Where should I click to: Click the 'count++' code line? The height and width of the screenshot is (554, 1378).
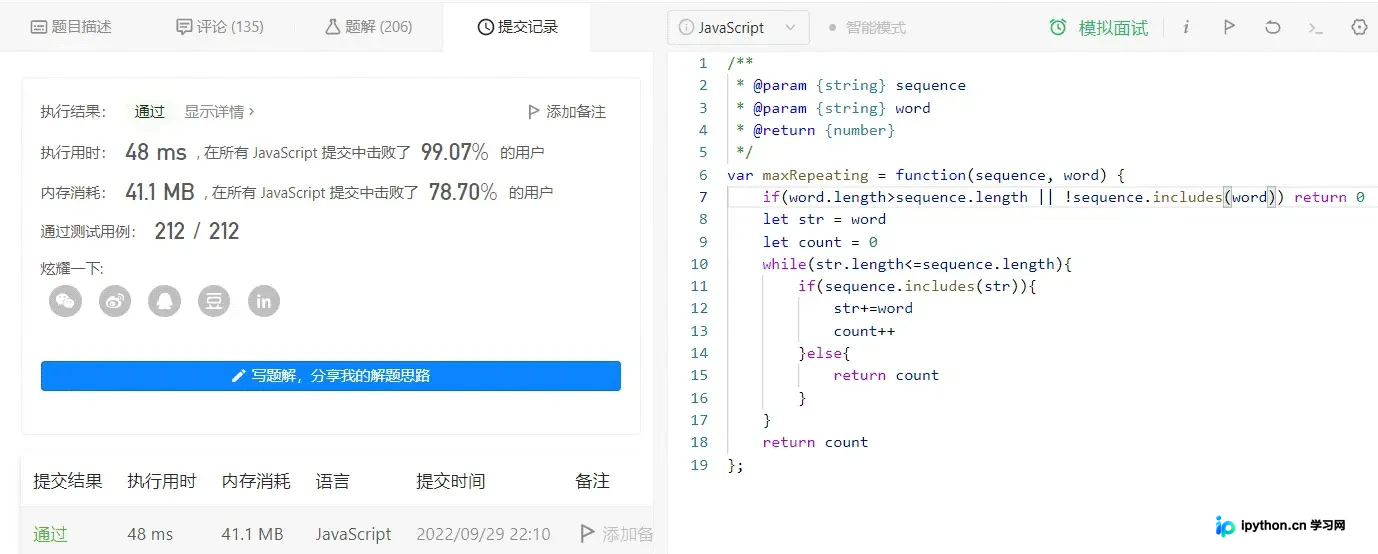click(x=864, y=331)
